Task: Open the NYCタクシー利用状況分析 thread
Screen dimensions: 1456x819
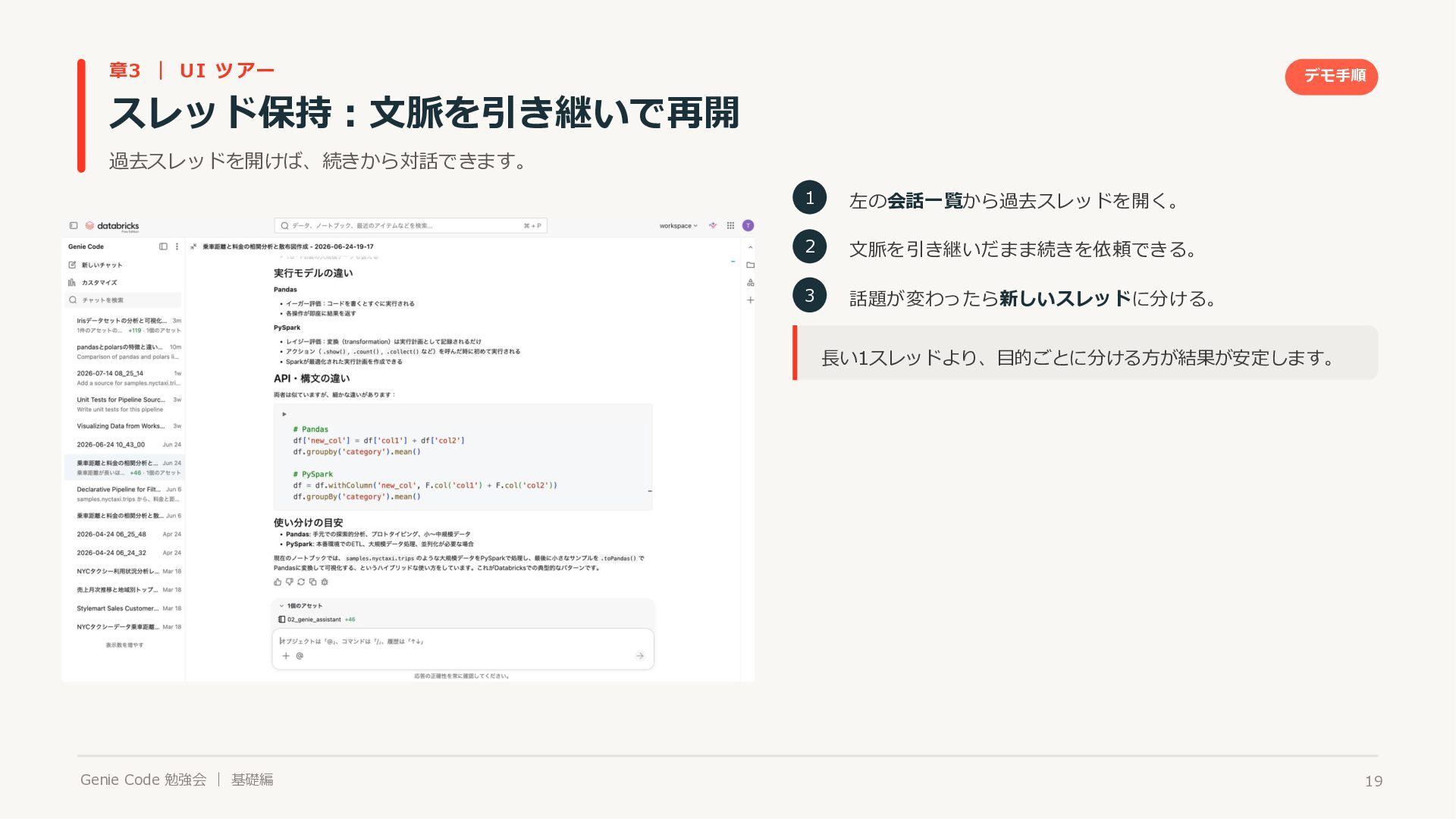Action: click(125, 571)
